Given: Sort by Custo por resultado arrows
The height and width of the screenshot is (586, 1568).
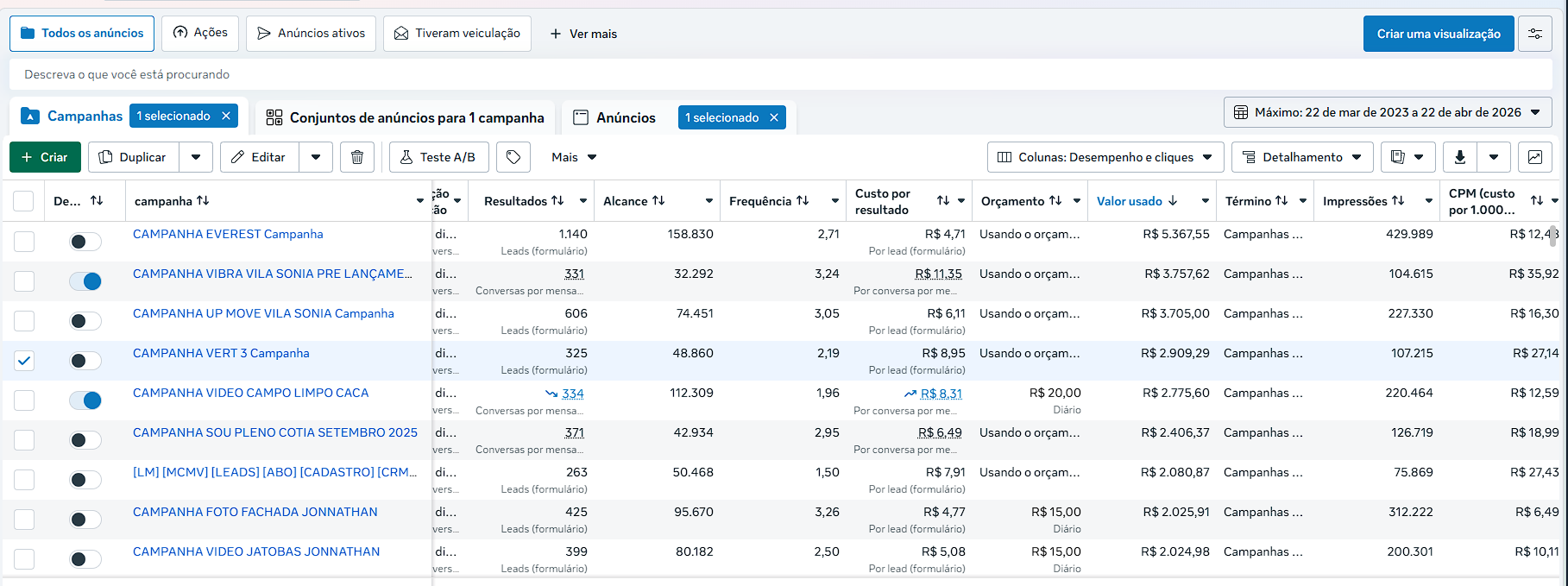Looking at the screenshot, I should tap(943, 200).
